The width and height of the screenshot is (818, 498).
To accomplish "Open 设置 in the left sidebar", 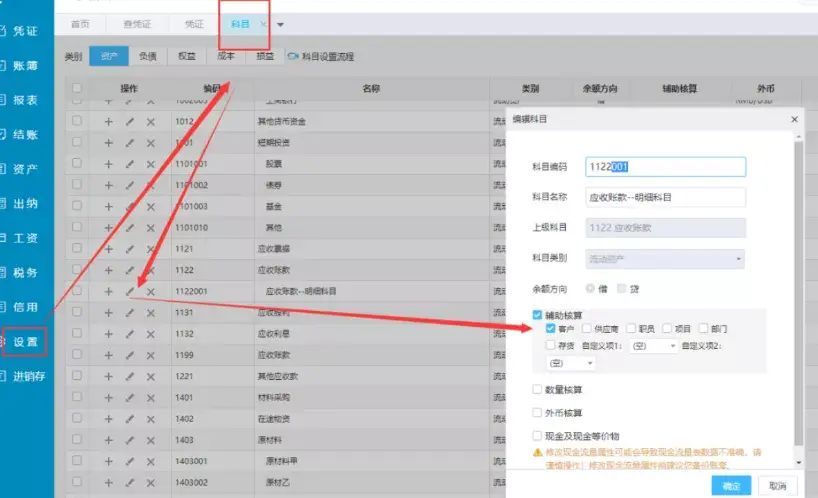I will [x=25, y=343].
